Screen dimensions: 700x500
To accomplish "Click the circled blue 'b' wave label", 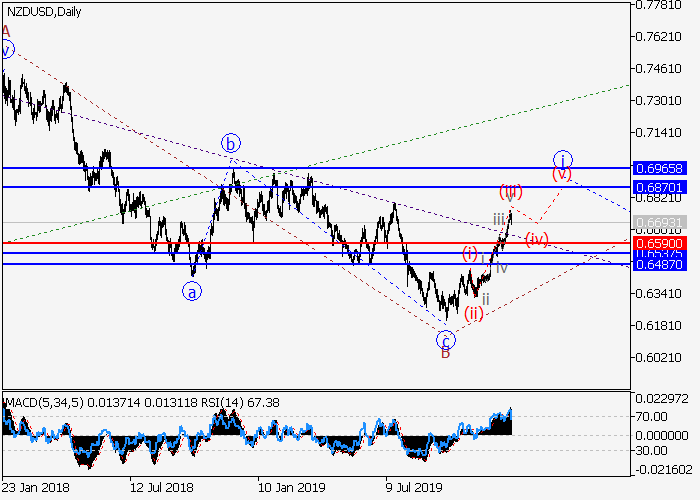I will point(231,143).
